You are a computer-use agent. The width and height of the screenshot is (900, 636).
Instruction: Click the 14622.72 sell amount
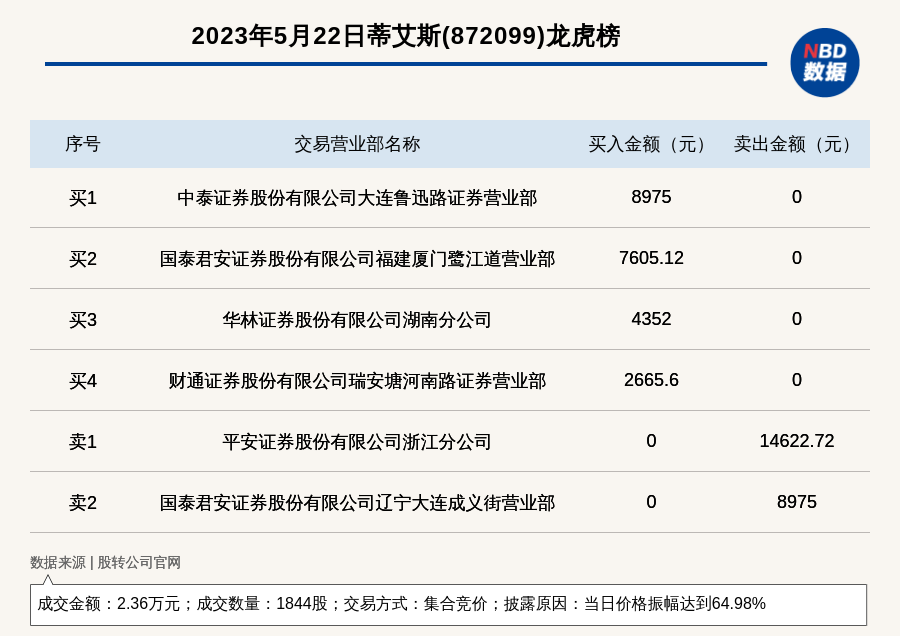pyautogui.click(x=797, y=441)
